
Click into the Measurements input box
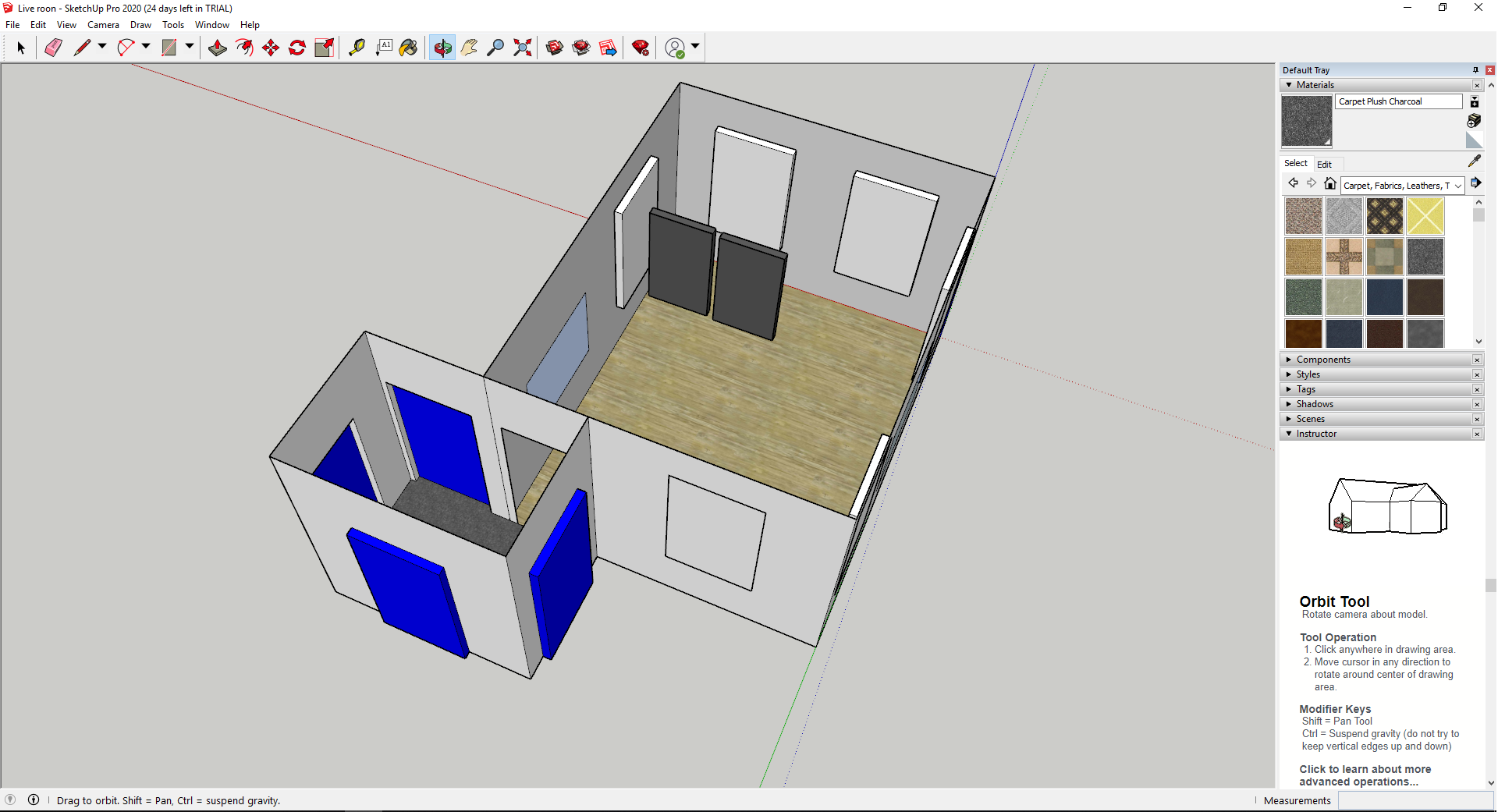coord(1415,800)
